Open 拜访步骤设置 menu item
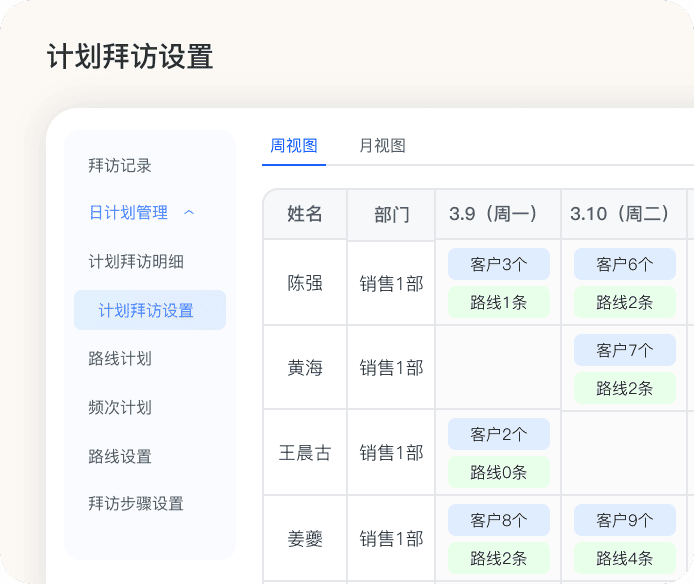The height and width of the screenshot is (584, 694). tap(136, 504)
